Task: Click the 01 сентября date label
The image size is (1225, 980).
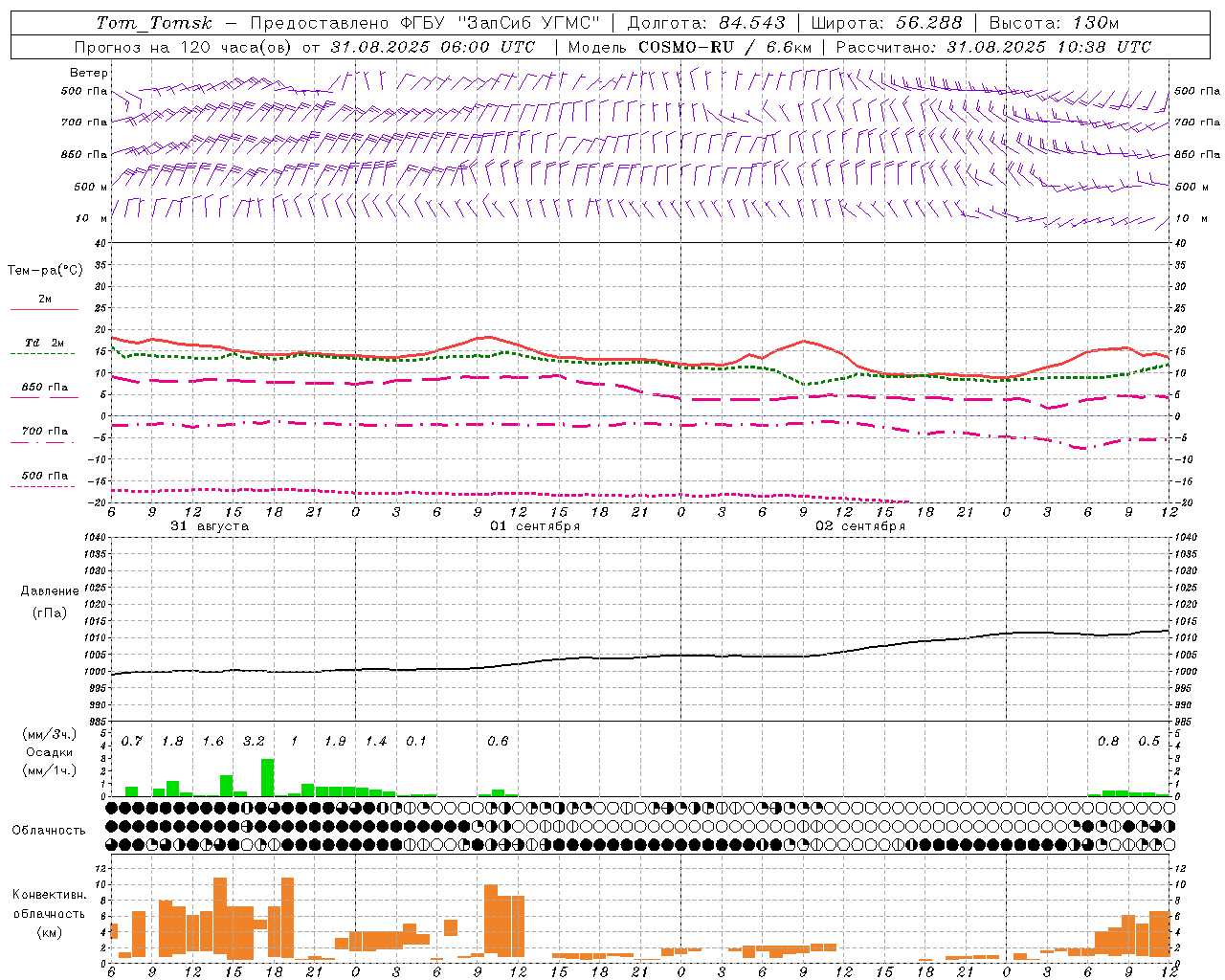Action: point(535,525)
